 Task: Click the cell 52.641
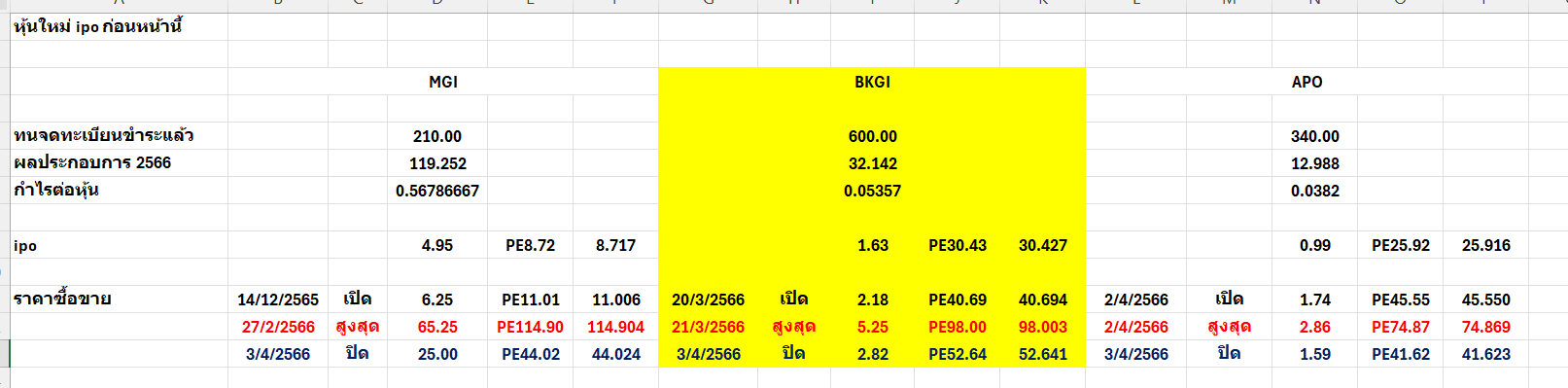point(1043,354)
